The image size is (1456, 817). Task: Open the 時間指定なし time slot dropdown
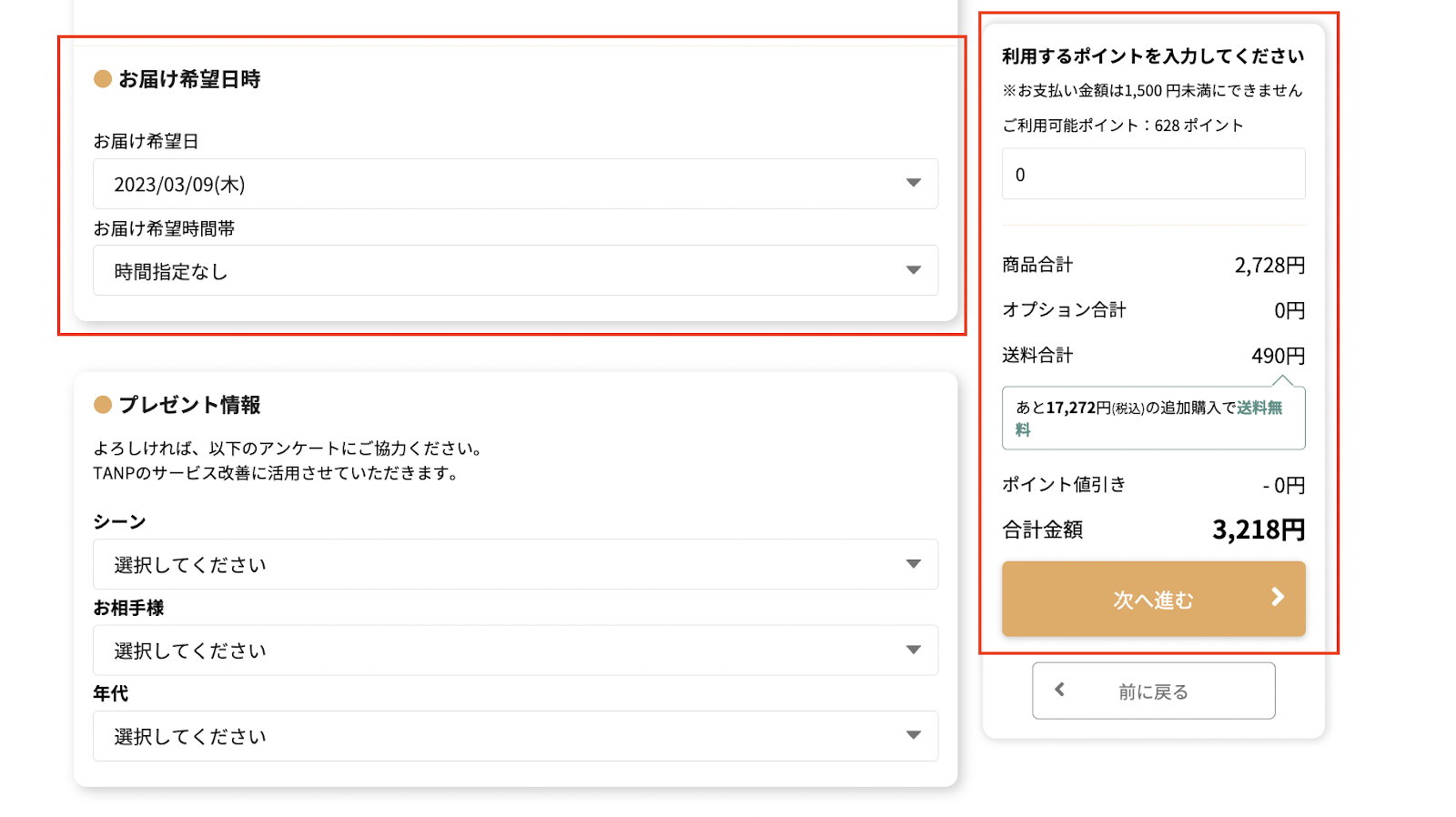tap(514, 270)
